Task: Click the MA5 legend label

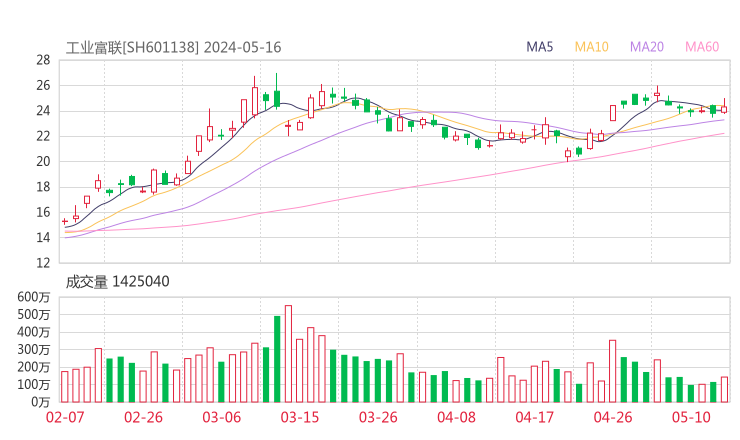Action: tap(539, 47)
